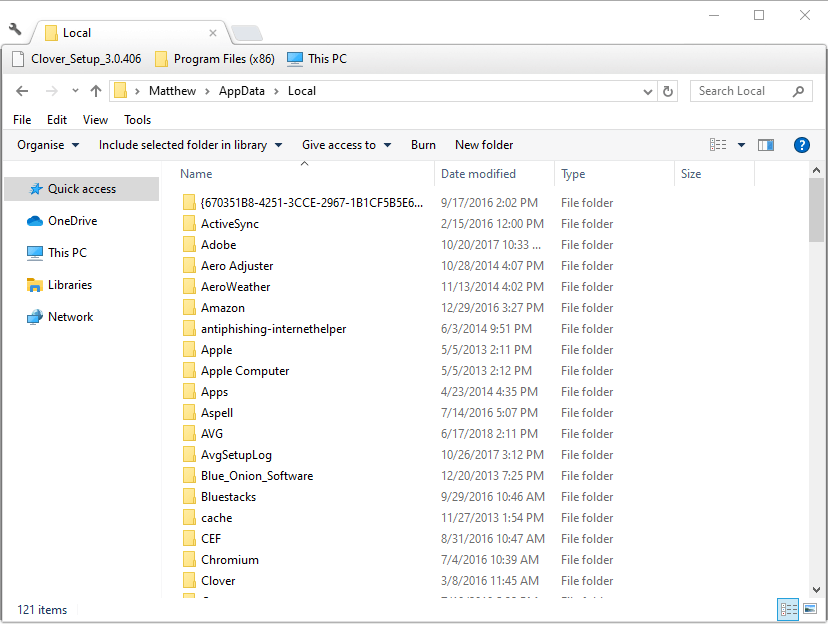Change view with view icon
This screenshot has height=624, width=828.
coord(718,145)
